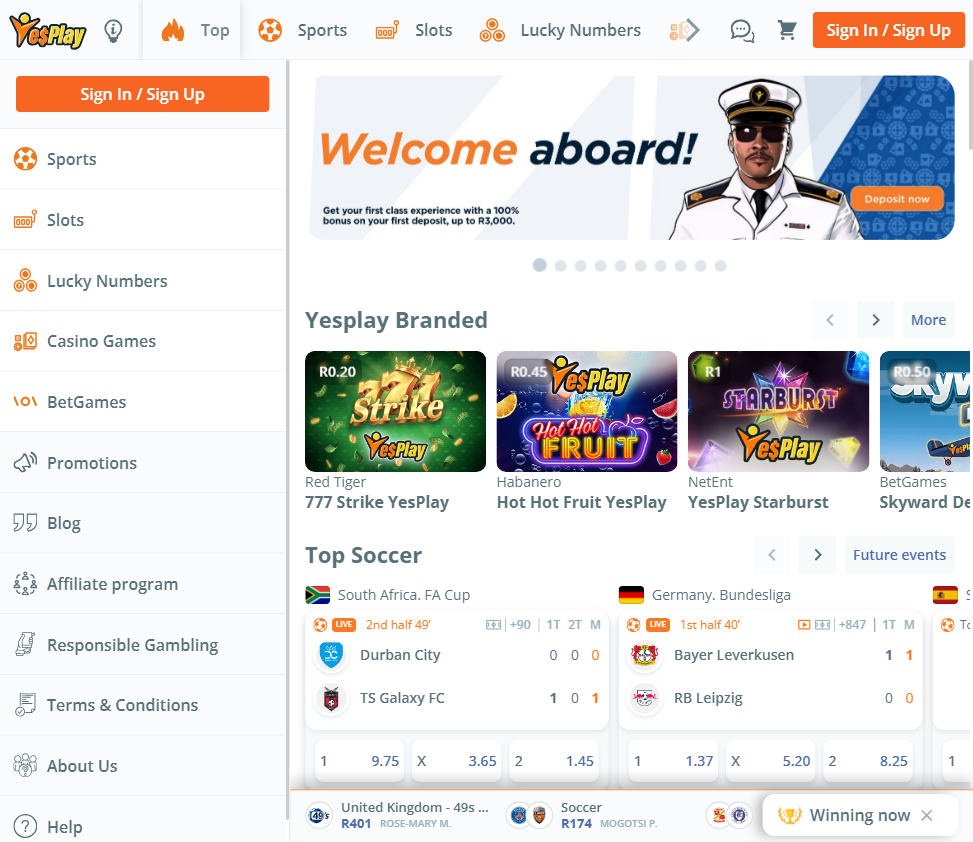Open the shopping cart betslip icon
The width and height of the screenshot is (973, 842).
tap(787, 30)
